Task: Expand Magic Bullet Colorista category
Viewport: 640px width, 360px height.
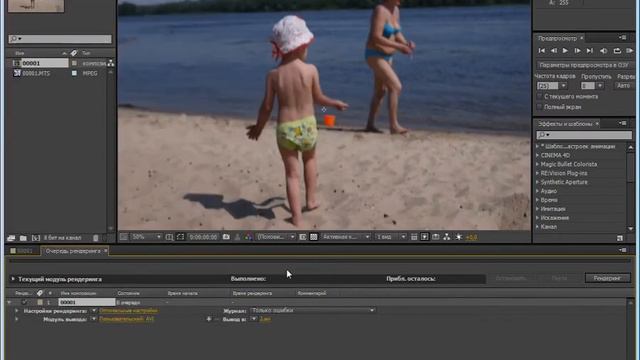Action: click(538, 164)
